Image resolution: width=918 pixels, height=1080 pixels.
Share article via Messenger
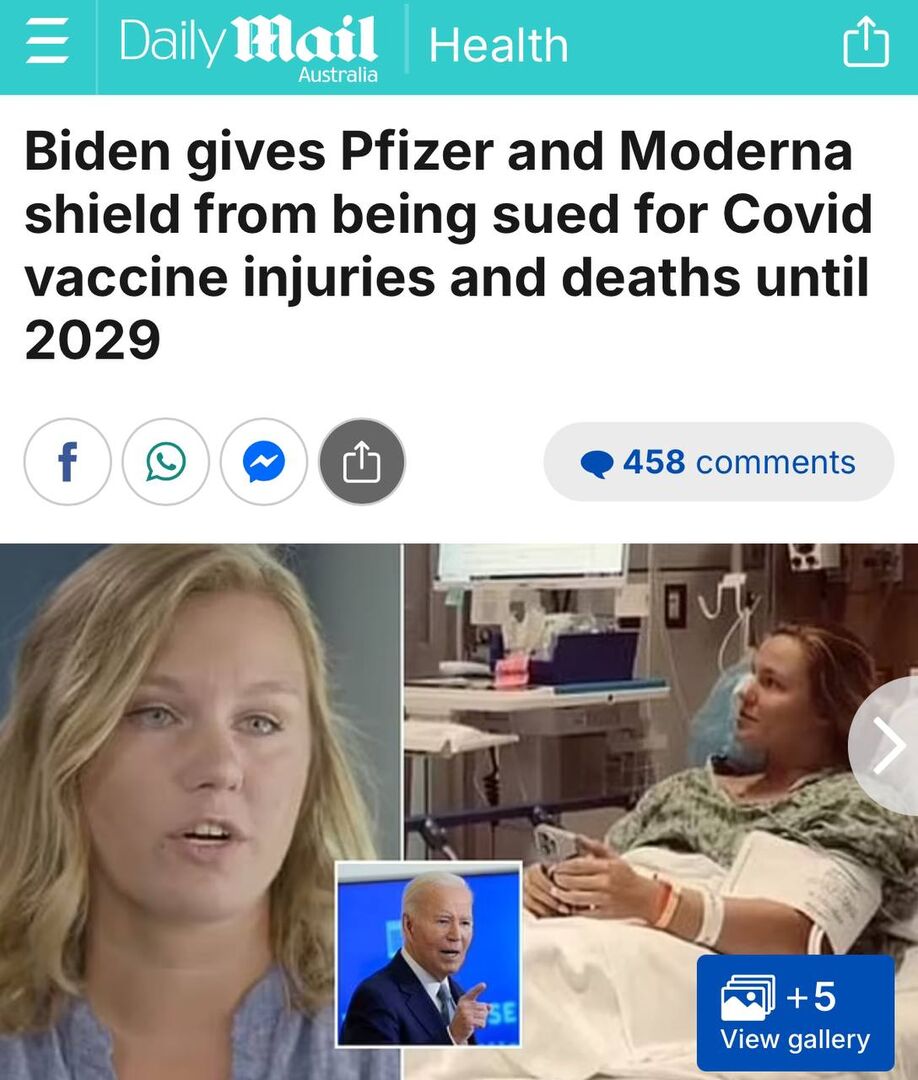tap(264, 461)
